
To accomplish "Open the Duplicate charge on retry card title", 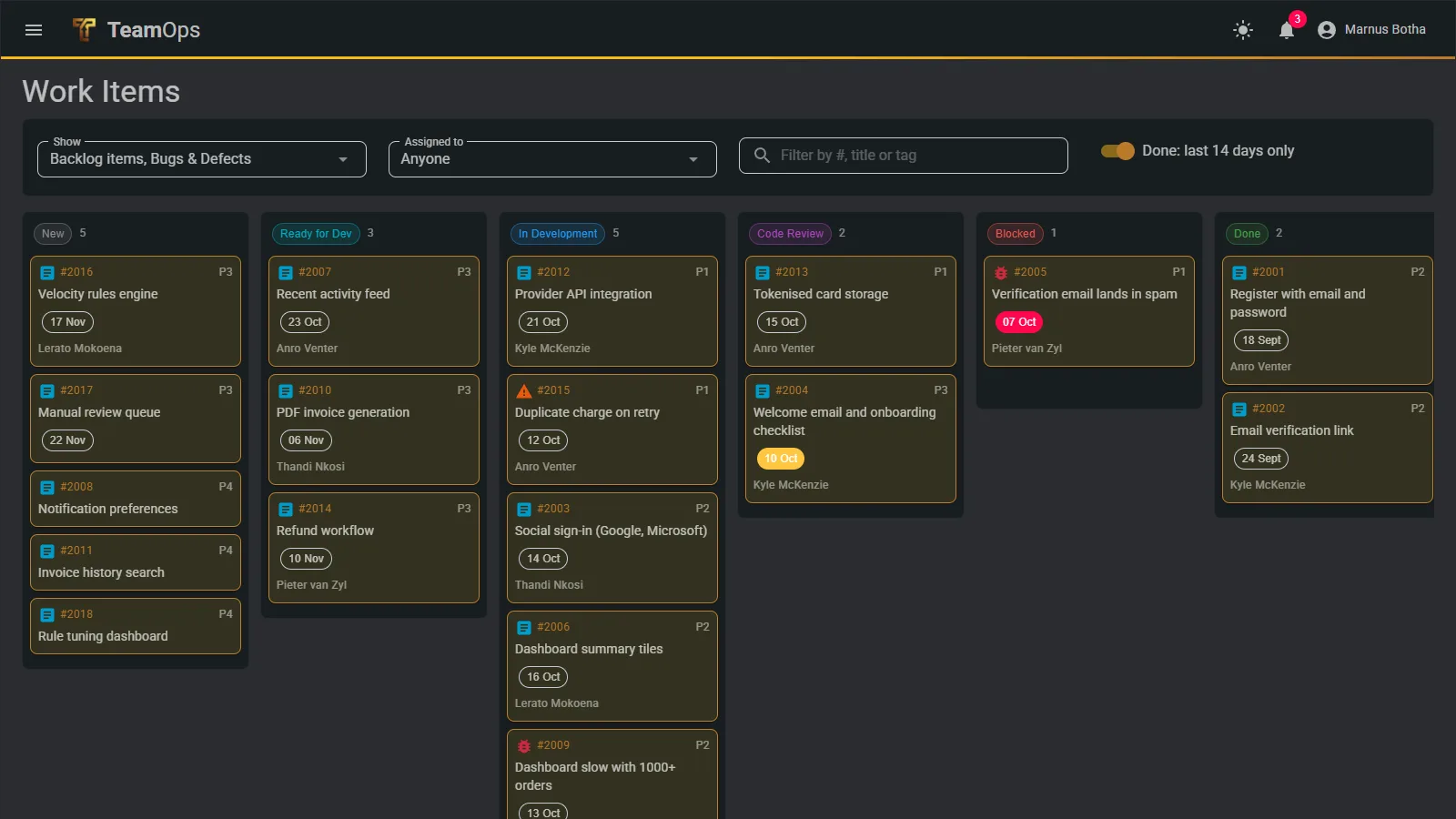I will [587, 413].
